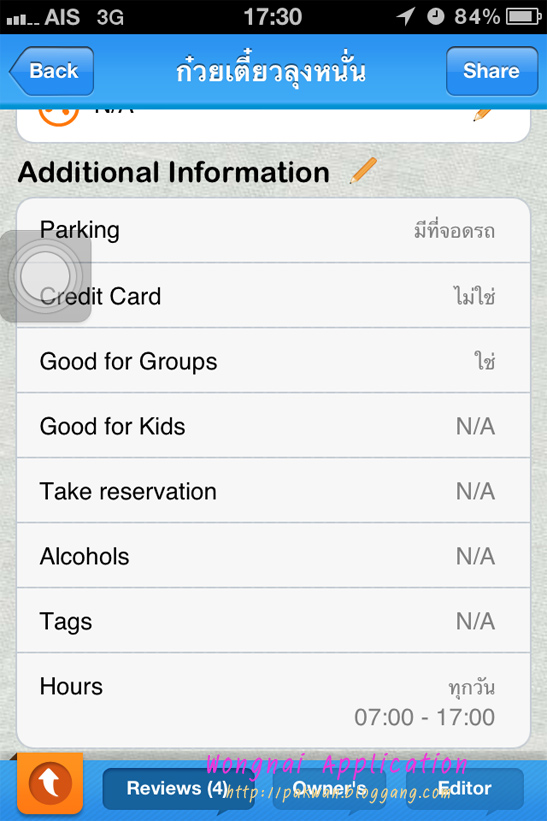
Task: Select the Good for Groups row
Action: tap(273, 361)
